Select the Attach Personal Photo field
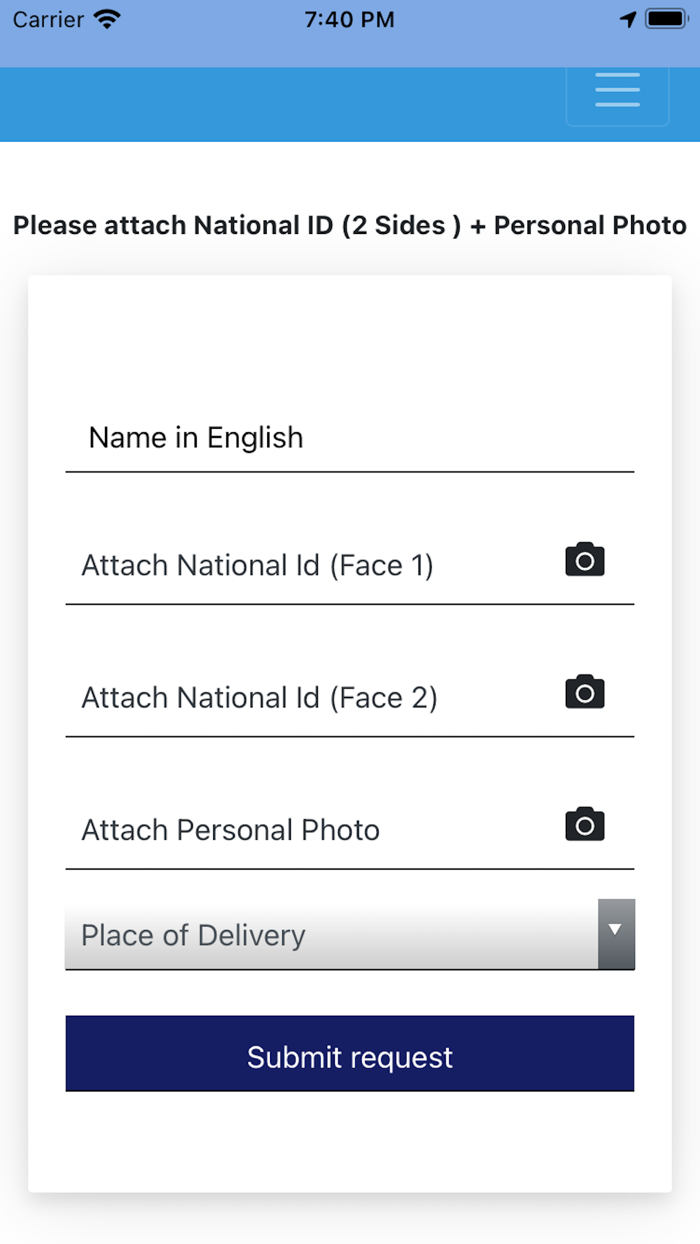Image resolution: width=700 pixels, height=1244 pixels. [300, 830]
